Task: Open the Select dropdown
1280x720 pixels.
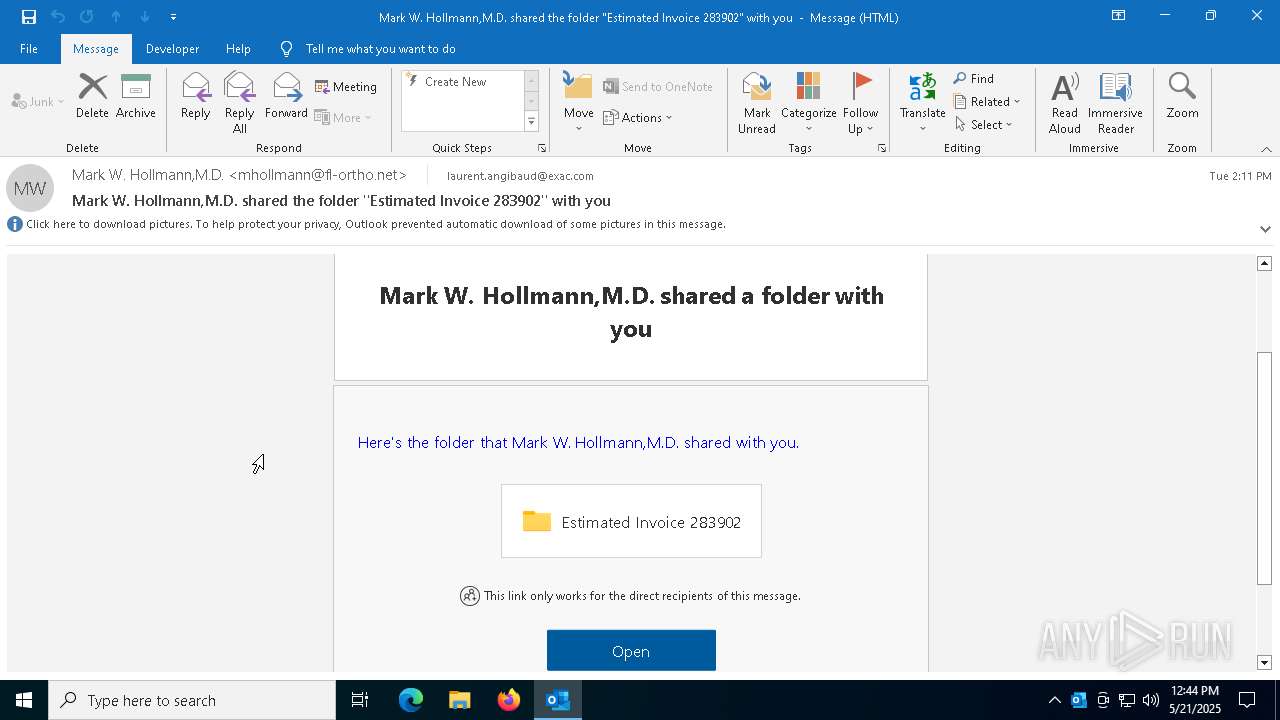Action: coord(984,125)
